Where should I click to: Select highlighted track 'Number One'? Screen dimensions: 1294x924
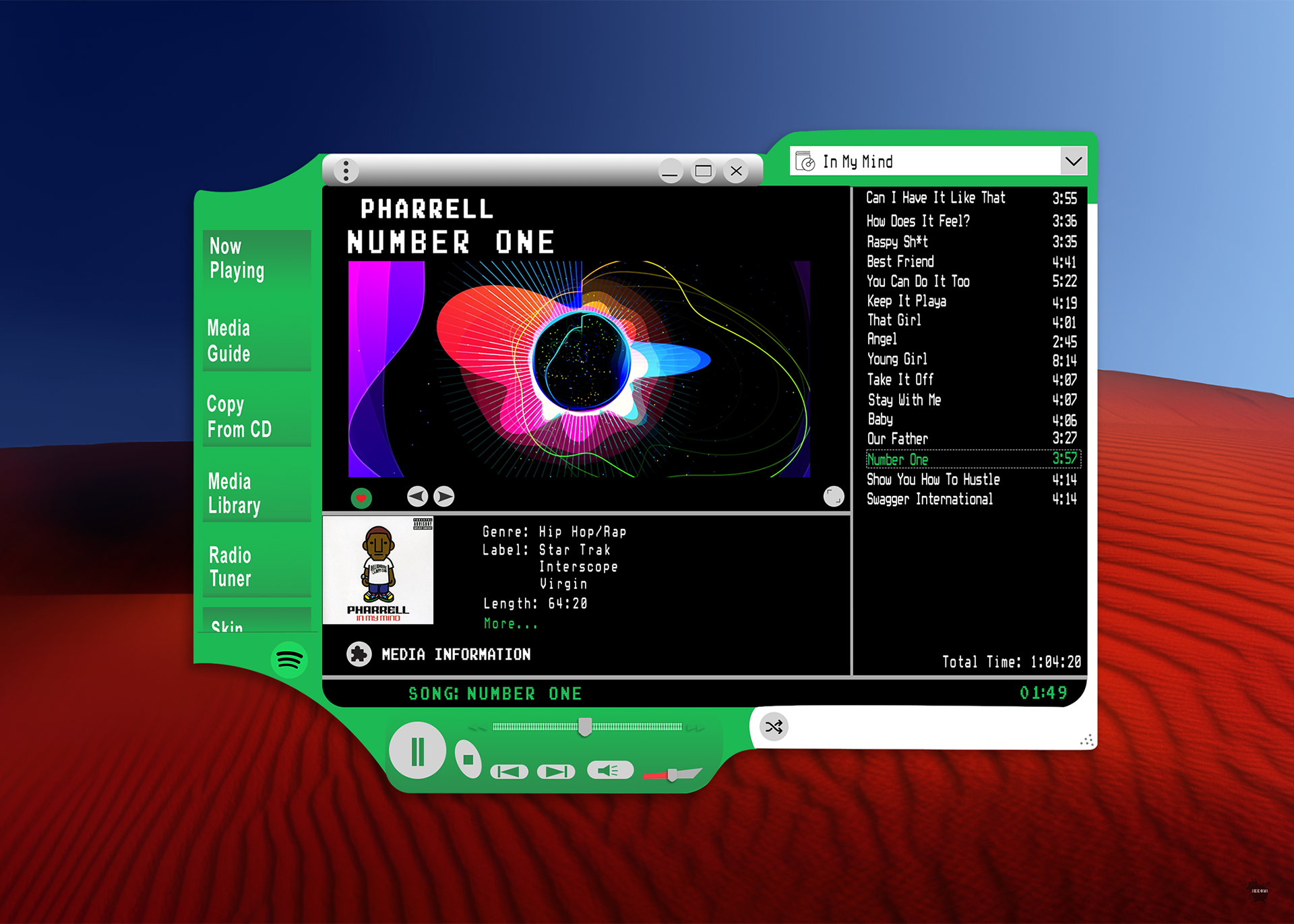(x=973, y=459)
